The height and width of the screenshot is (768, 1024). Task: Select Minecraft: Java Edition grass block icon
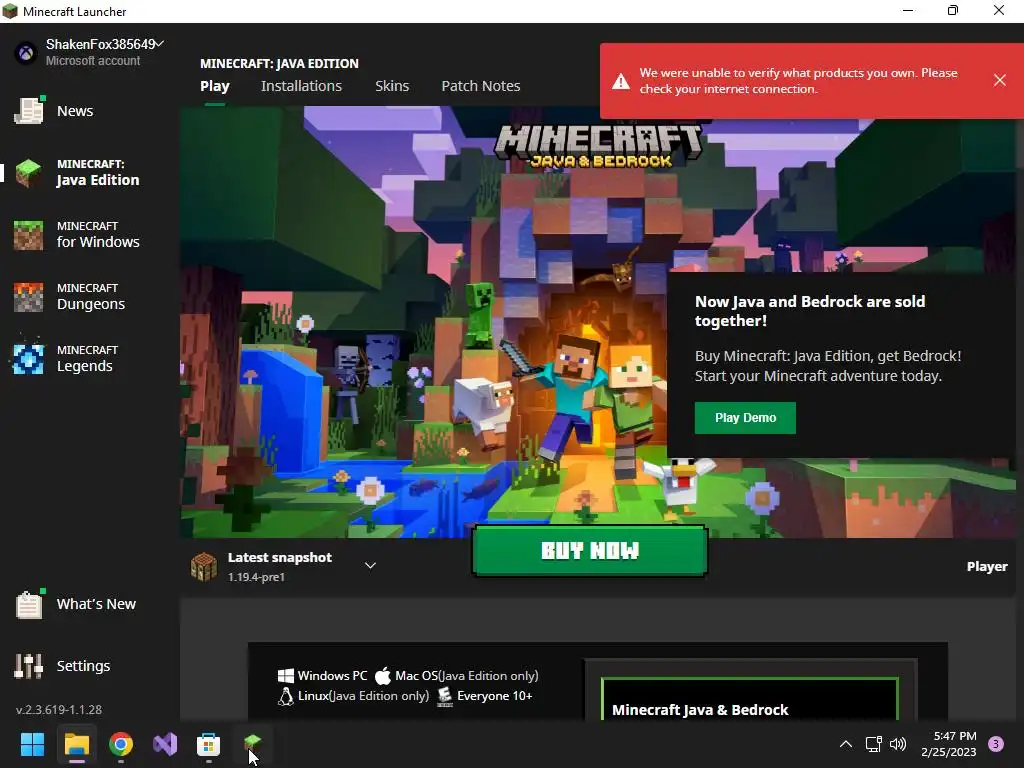click(x=29, y=172)
